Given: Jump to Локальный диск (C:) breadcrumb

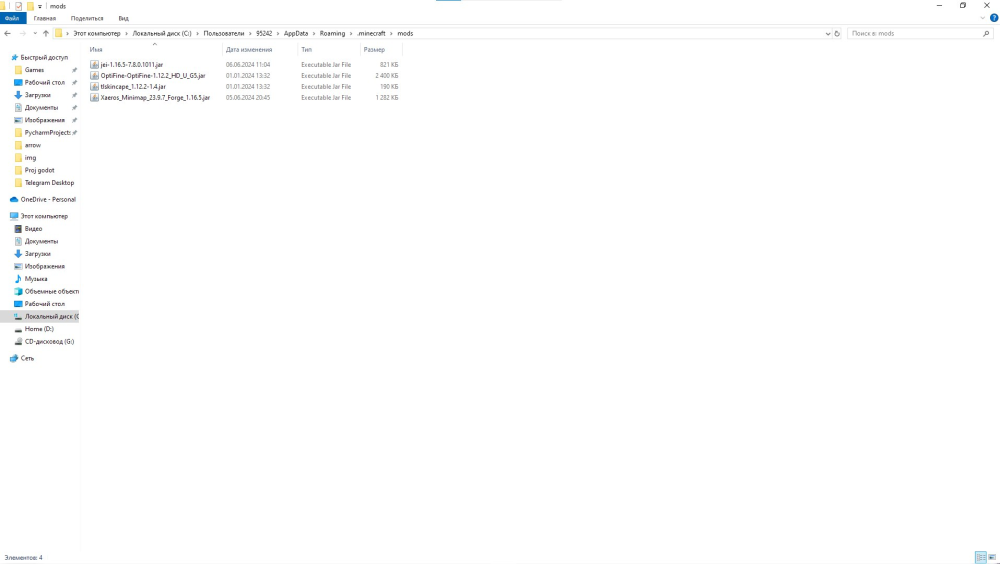Looking at the screenshot, I should (162, 33).
